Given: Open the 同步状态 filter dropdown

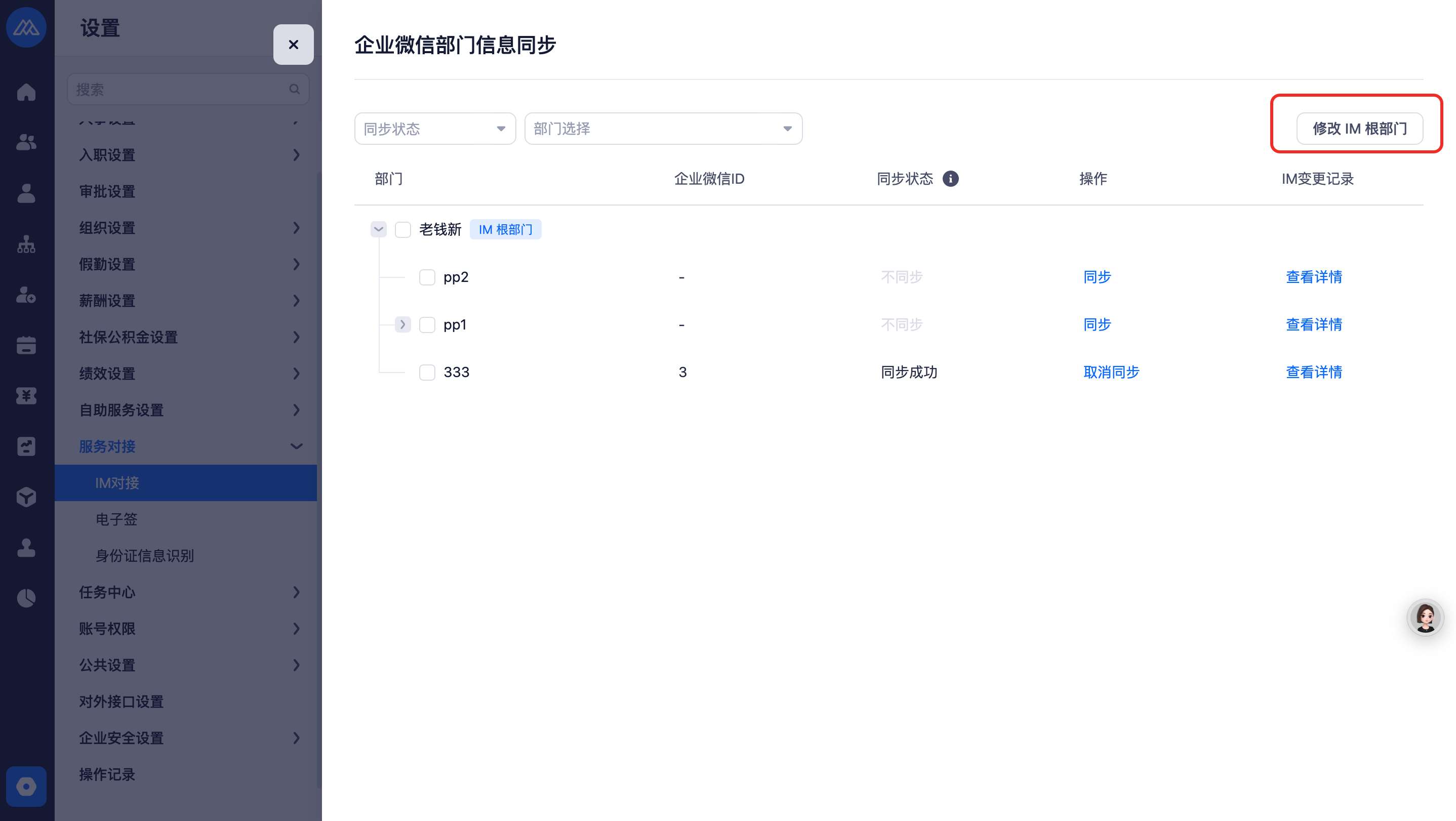Looking at the screenshot, I should coord(435,129).
